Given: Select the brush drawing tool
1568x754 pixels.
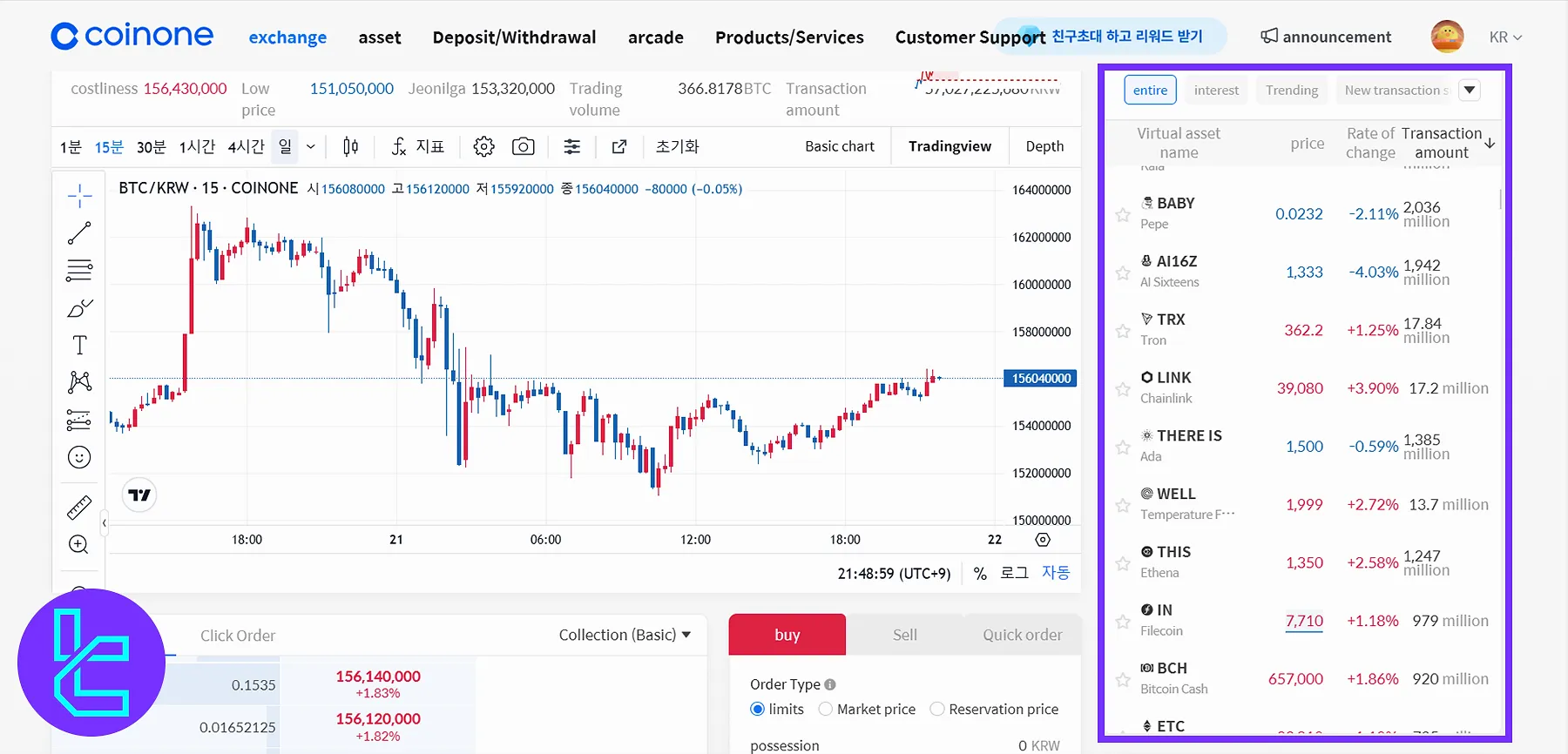Looking at the screenshot, I should pyautogui.click(x=79, y=308).
